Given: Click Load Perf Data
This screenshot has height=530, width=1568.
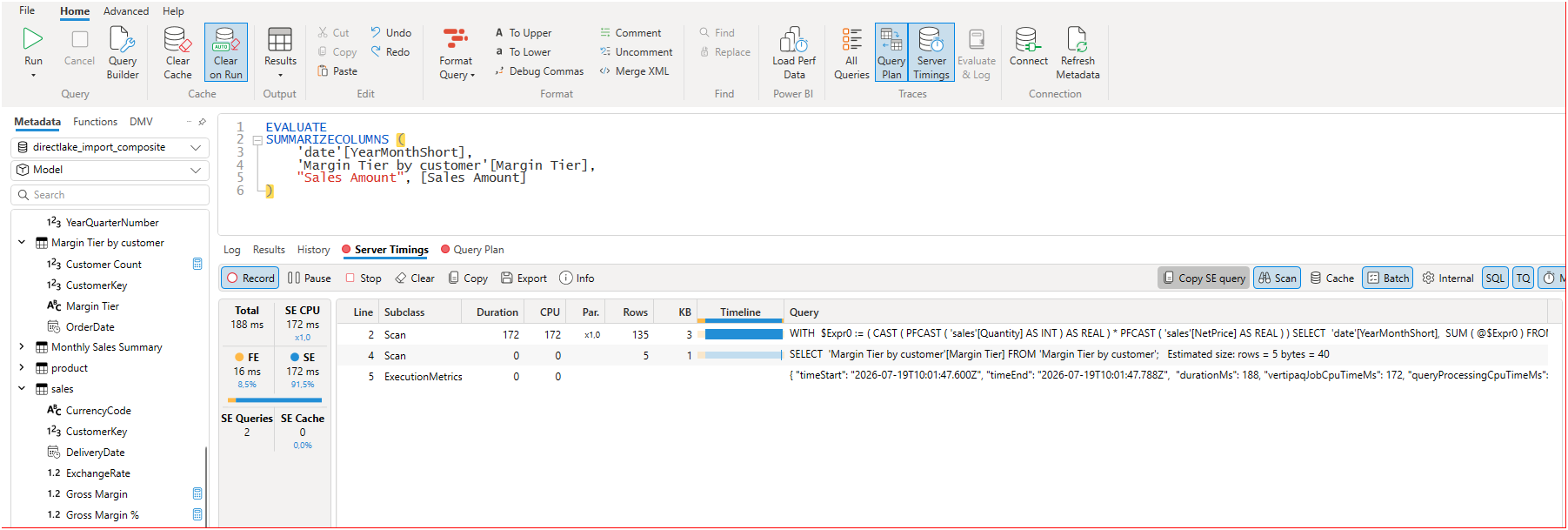Looking at the screenshot, I should [x=794, y=53].
